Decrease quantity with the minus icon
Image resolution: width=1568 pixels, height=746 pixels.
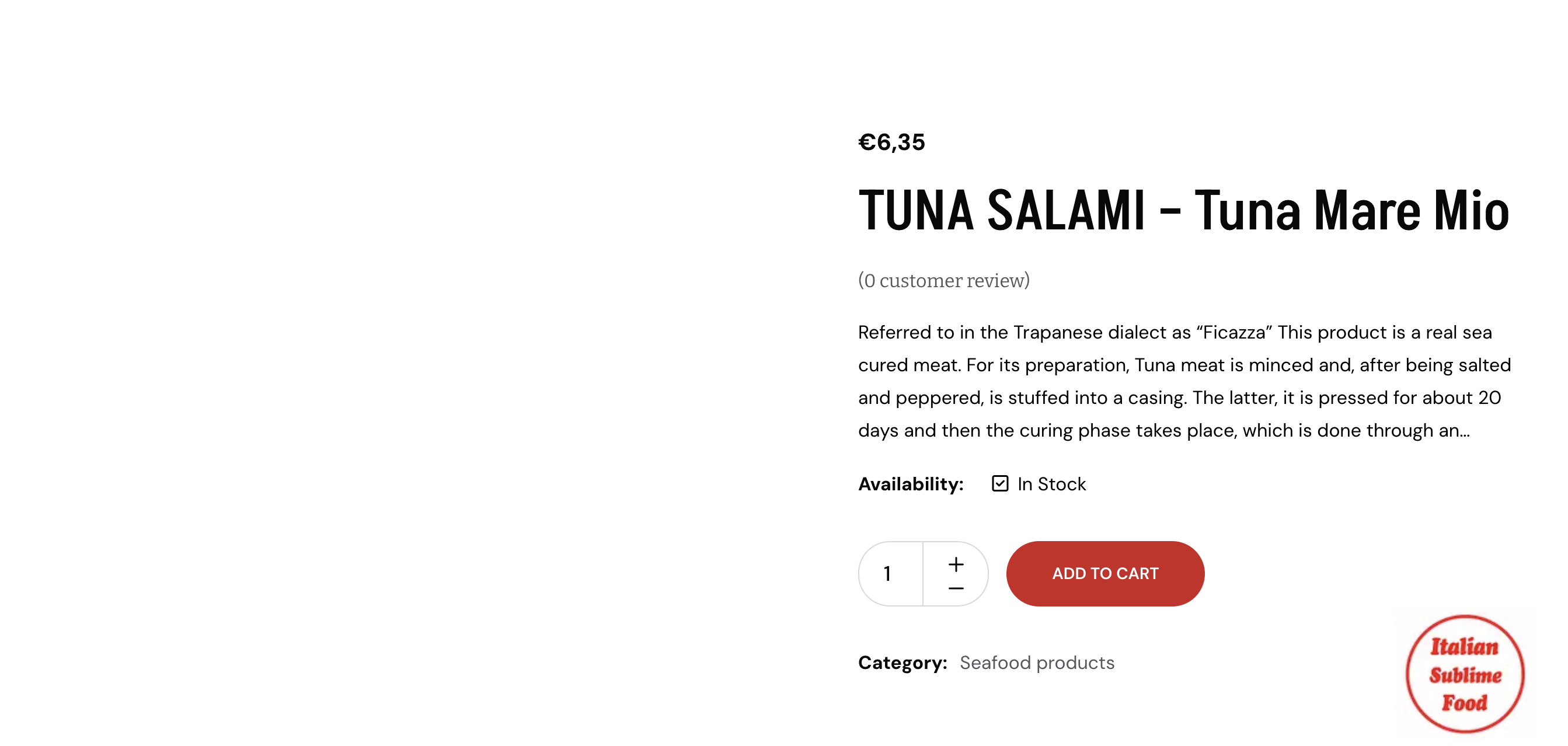point(956,588)
